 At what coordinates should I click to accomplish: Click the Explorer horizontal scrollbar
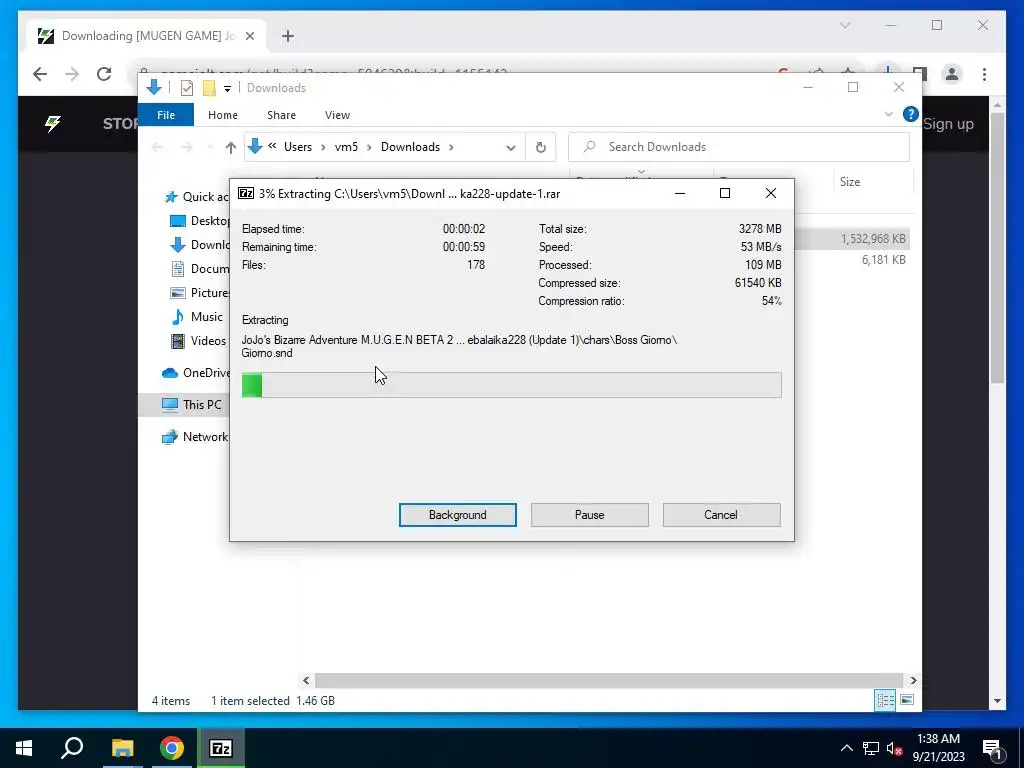pyautogui.click(x=609, y=680)
